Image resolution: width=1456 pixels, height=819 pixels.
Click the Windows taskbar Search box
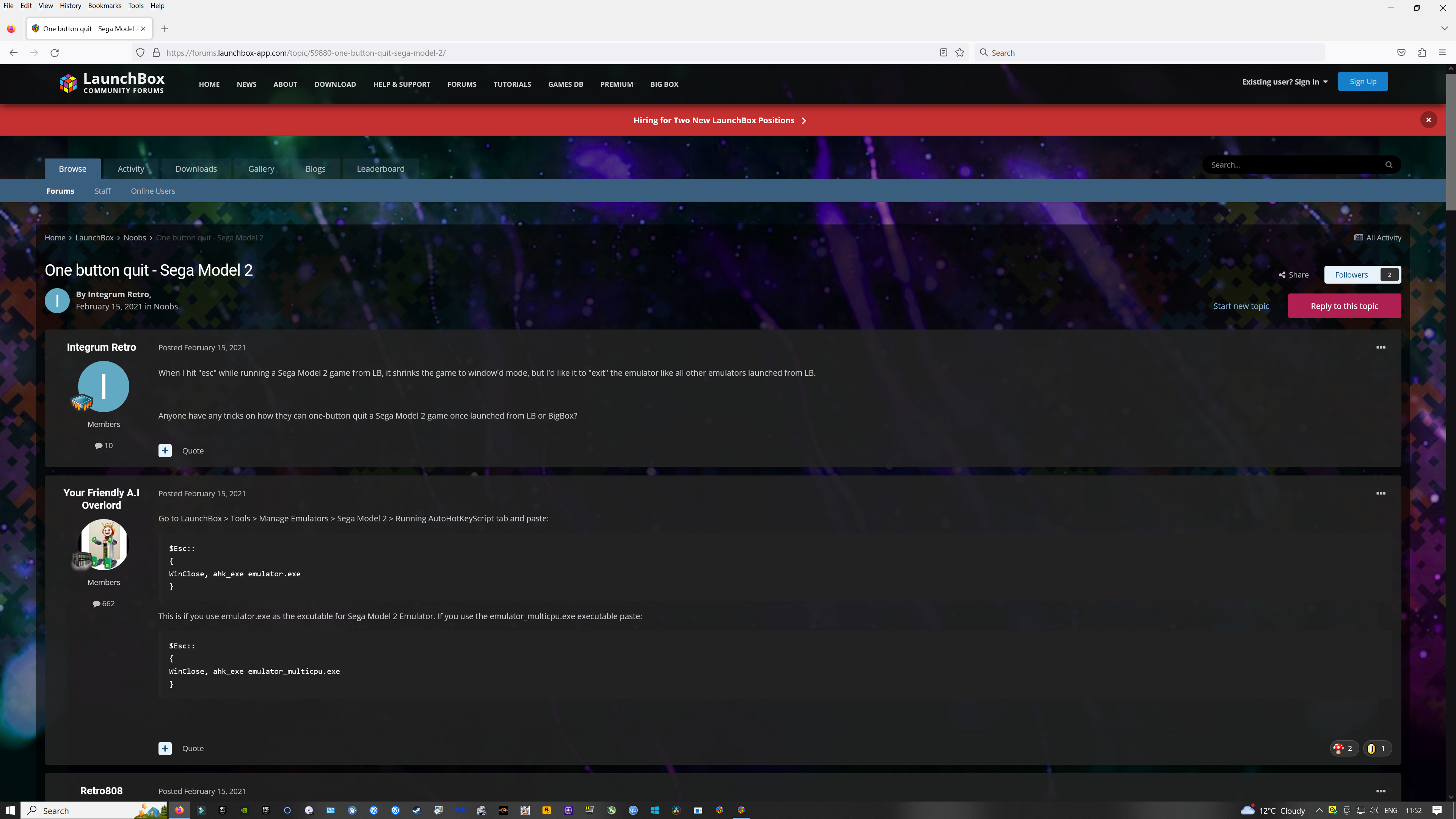[94, 811]
